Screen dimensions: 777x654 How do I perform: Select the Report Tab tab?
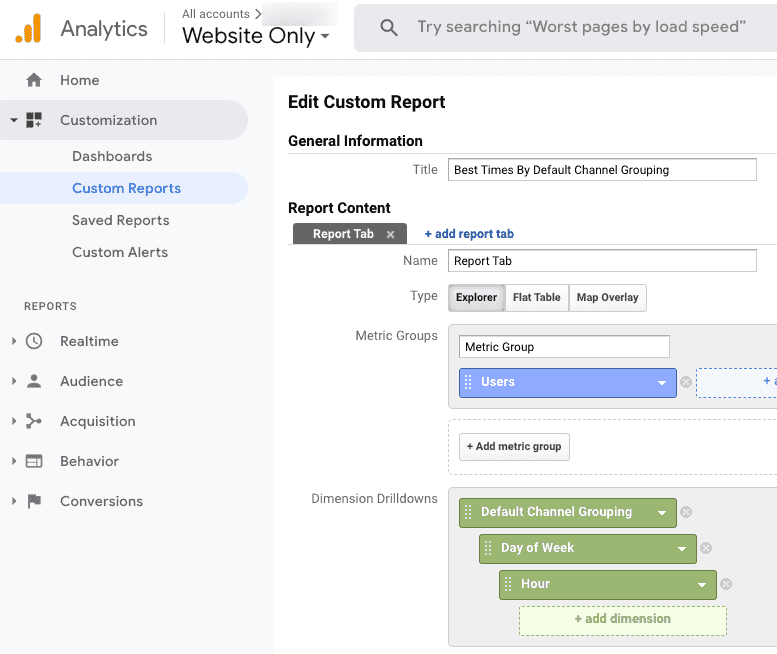[x=343, y=234]
